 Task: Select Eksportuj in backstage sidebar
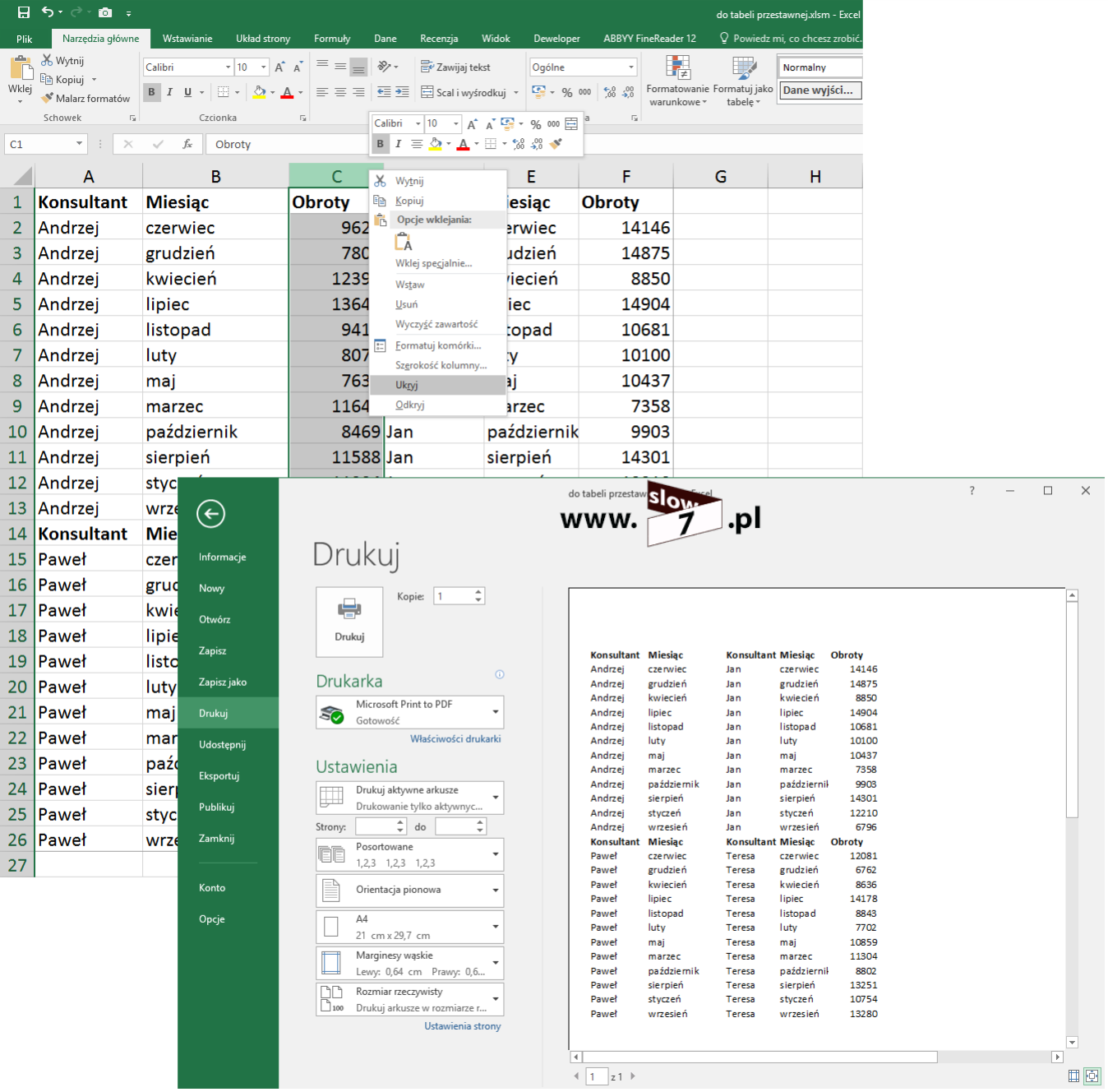click(x=228, y=775)
